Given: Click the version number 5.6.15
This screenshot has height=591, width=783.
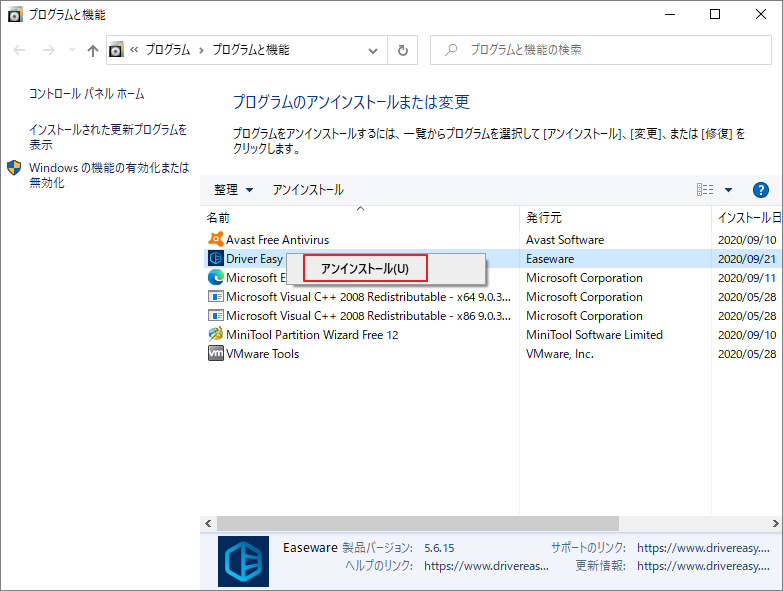Looking at the screenshot, I should 439,548.
